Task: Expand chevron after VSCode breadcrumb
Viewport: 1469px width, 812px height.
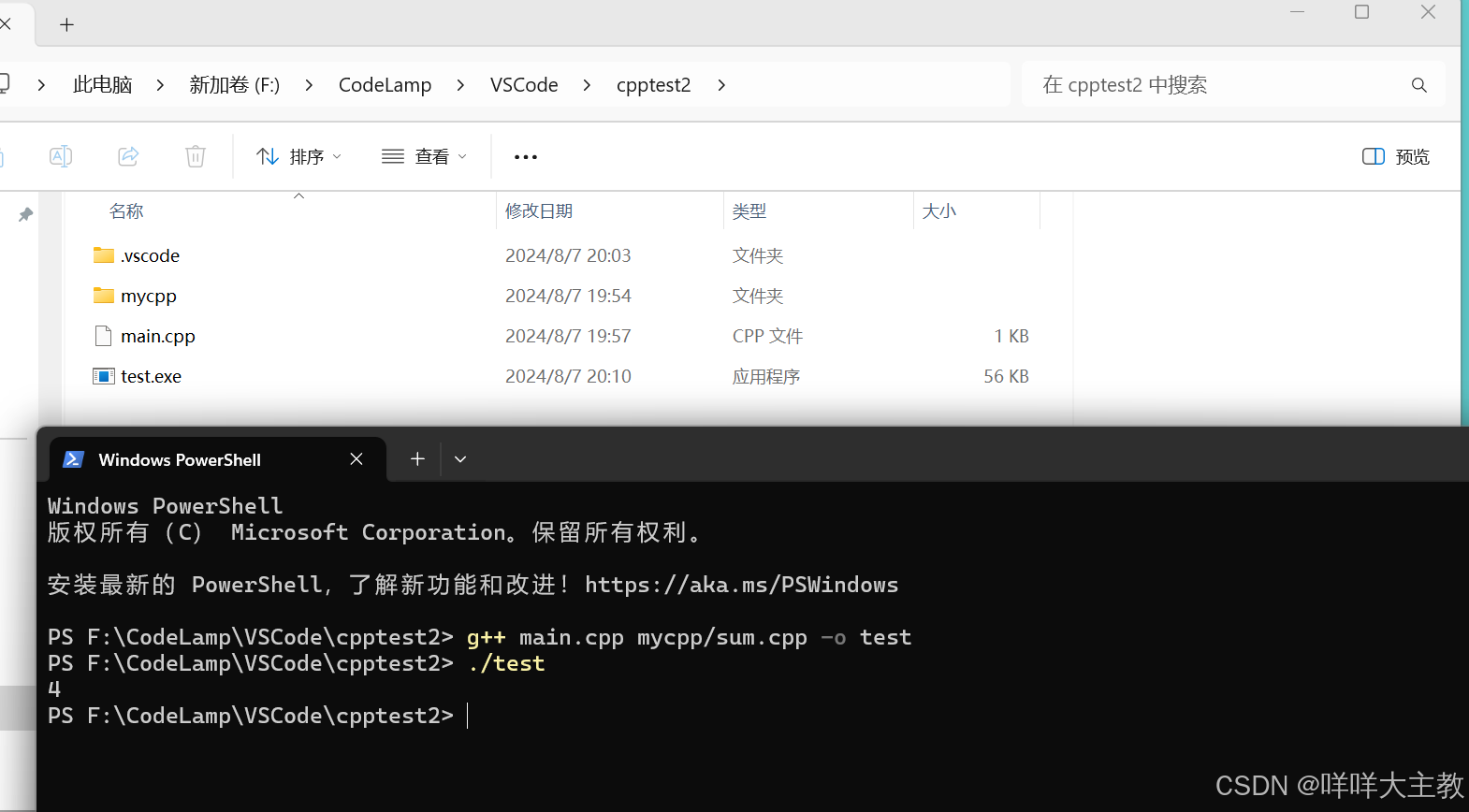Action: (587, 85)
